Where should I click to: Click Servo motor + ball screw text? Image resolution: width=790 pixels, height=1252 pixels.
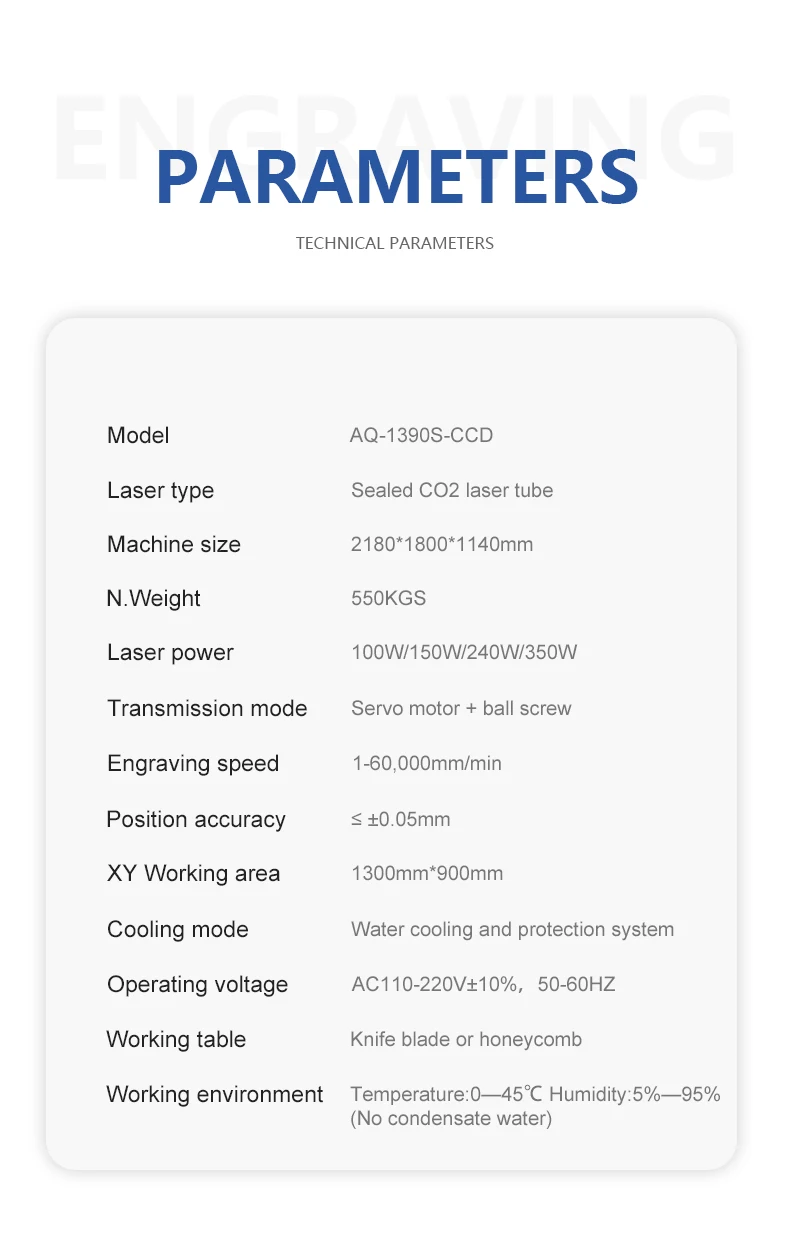coord(461,709)
